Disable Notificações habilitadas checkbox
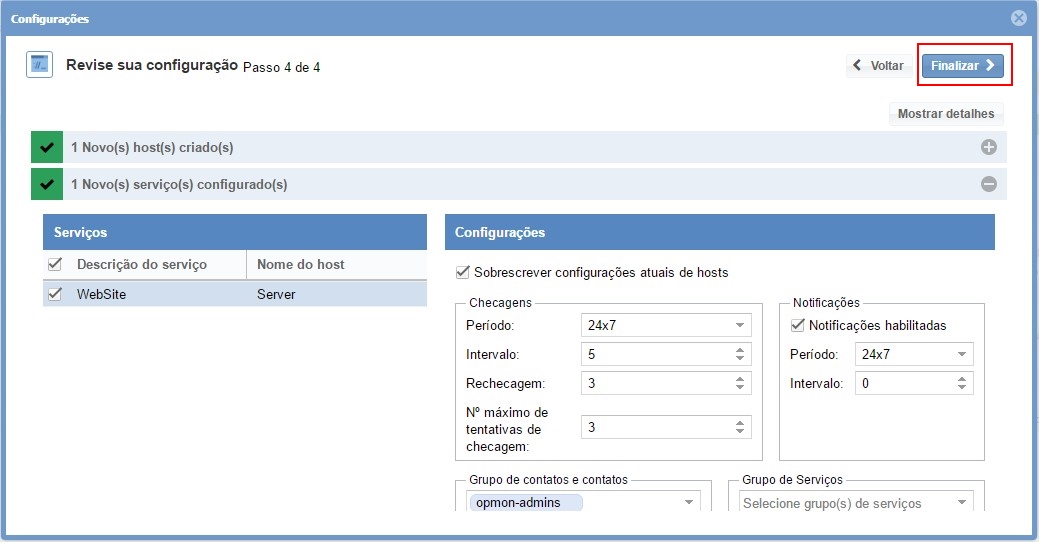 click(797, 325)
